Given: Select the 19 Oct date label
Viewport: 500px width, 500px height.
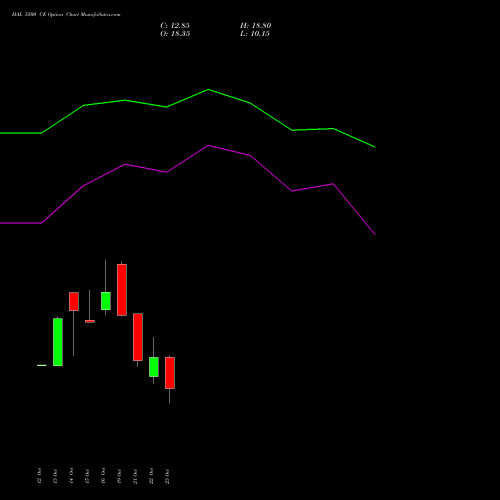Looking at the screenshot, I should click(x=119, y=476).
